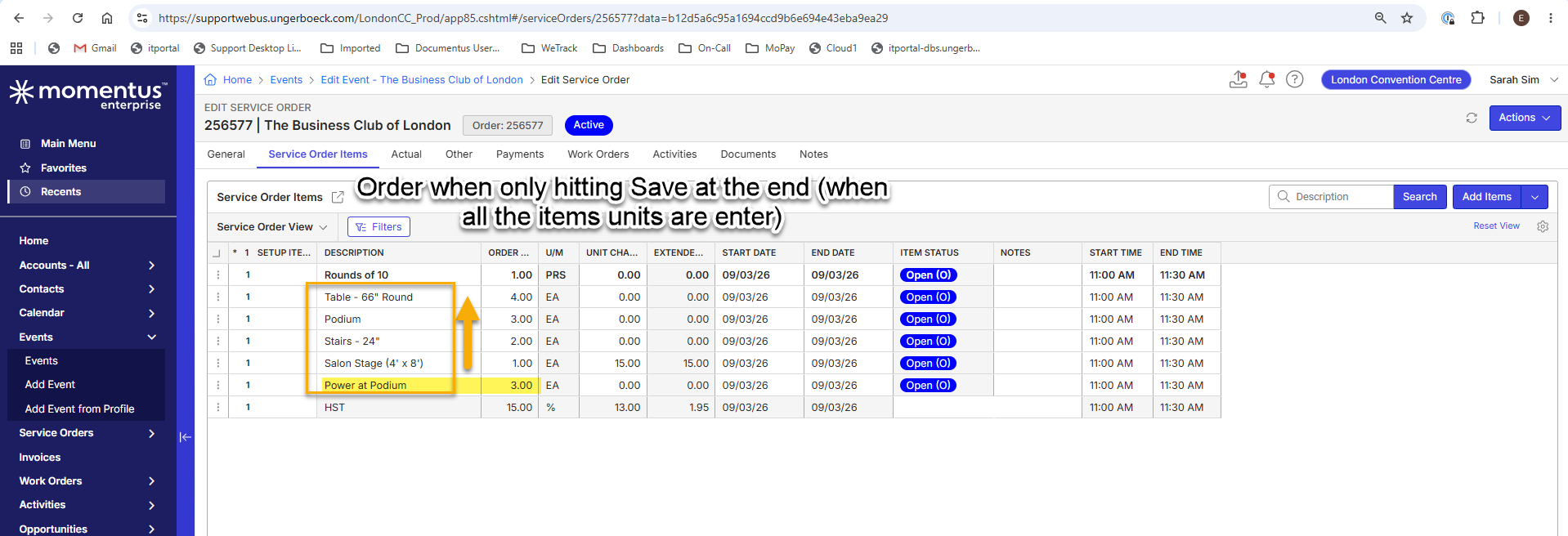
Task: Open the grid settings gear
Action: (x=1543, y=226)
